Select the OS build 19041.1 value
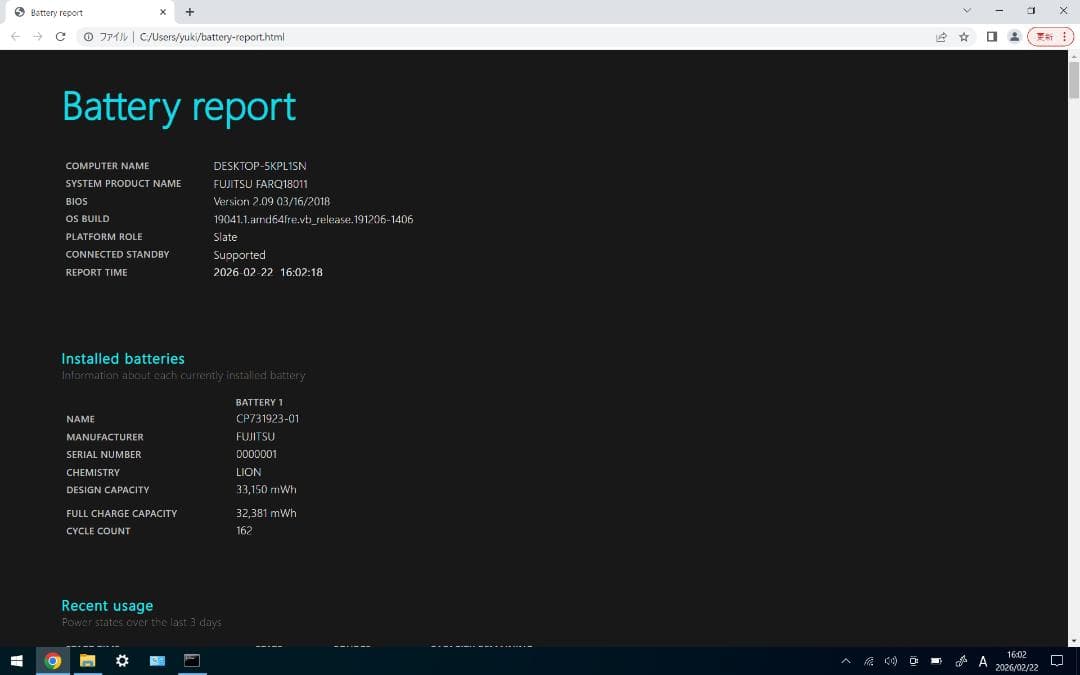 point(313,220)
